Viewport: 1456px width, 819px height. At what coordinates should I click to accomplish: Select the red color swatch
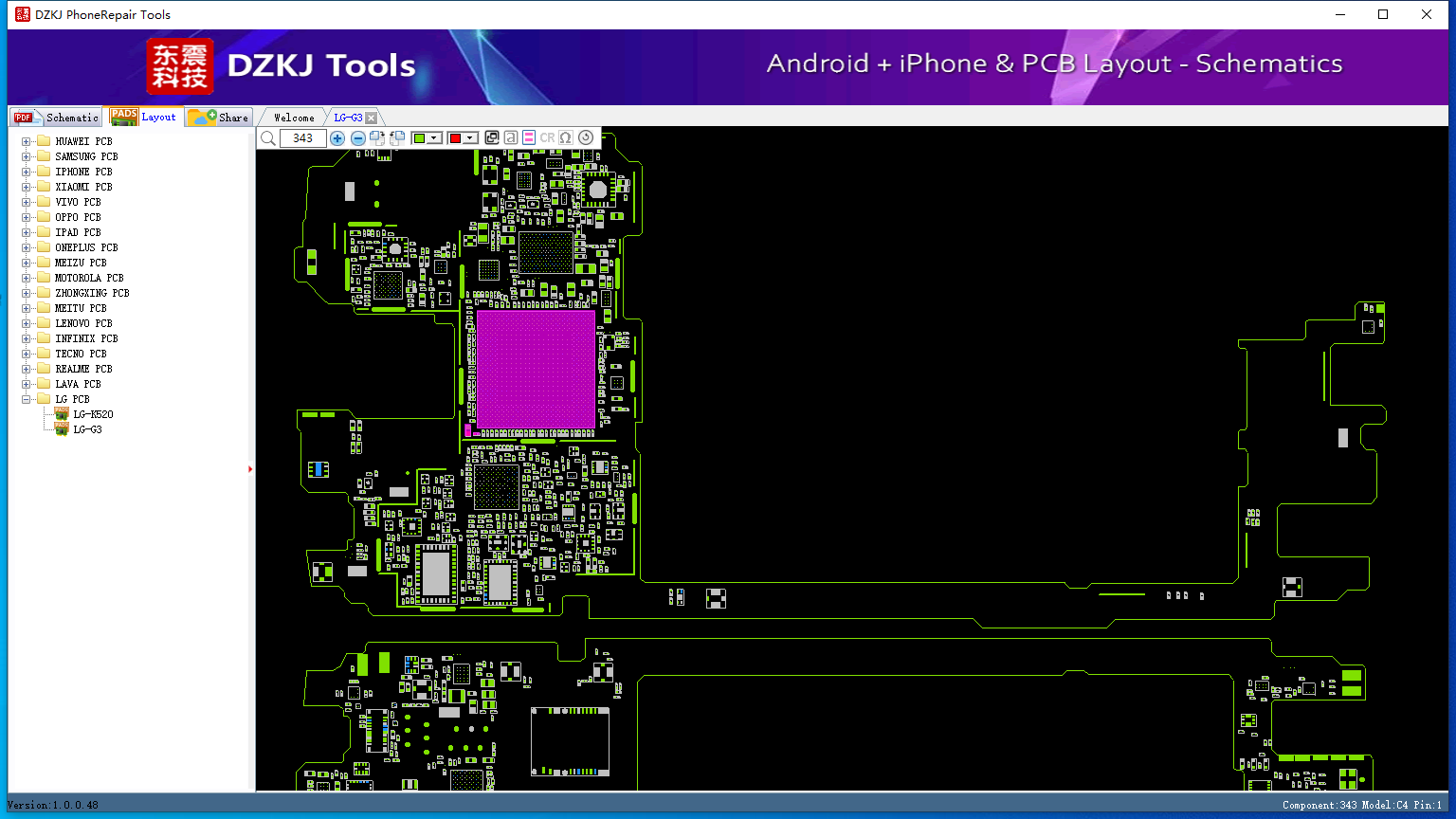455,138
